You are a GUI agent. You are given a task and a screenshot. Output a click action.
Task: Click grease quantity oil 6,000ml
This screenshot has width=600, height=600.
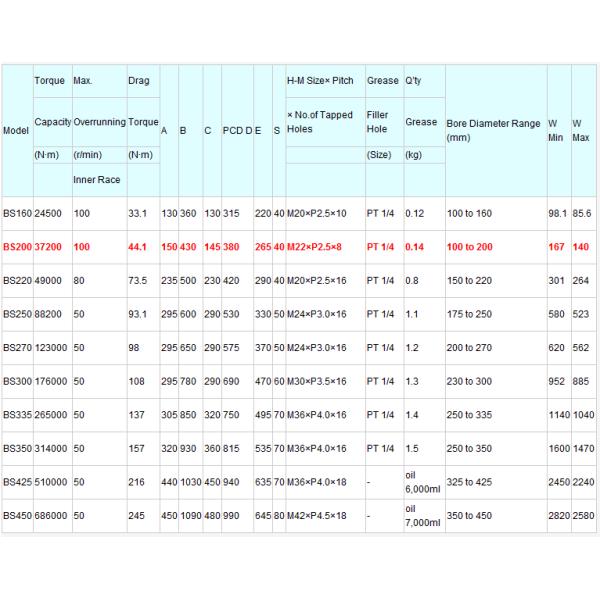coord(424,482)
